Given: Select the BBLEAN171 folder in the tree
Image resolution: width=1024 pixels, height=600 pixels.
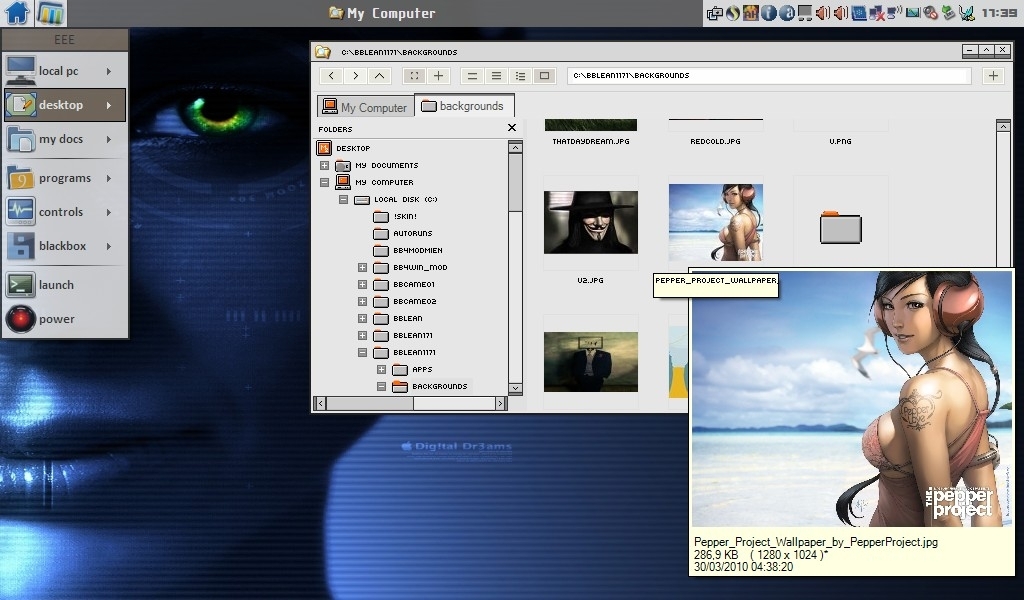Looking at the screenshot, I should point(403,335).
